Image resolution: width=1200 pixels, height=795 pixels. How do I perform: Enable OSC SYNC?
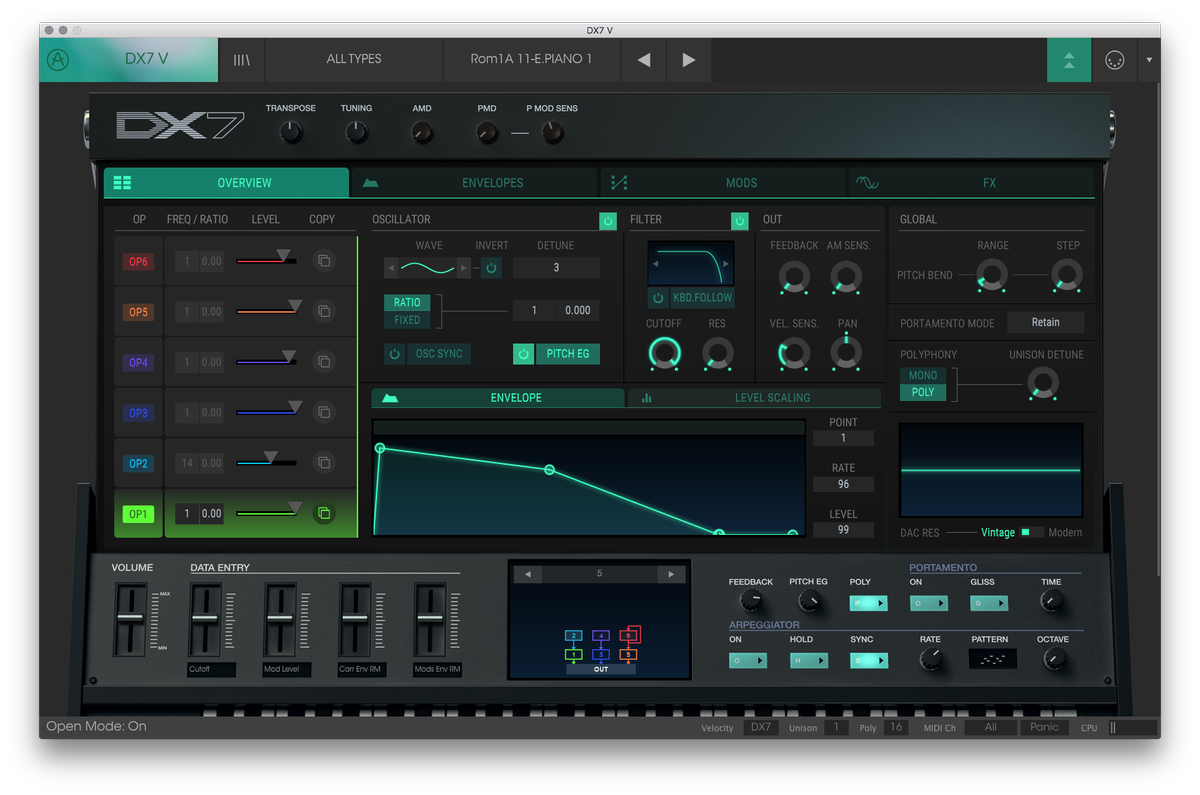point(427,354)
